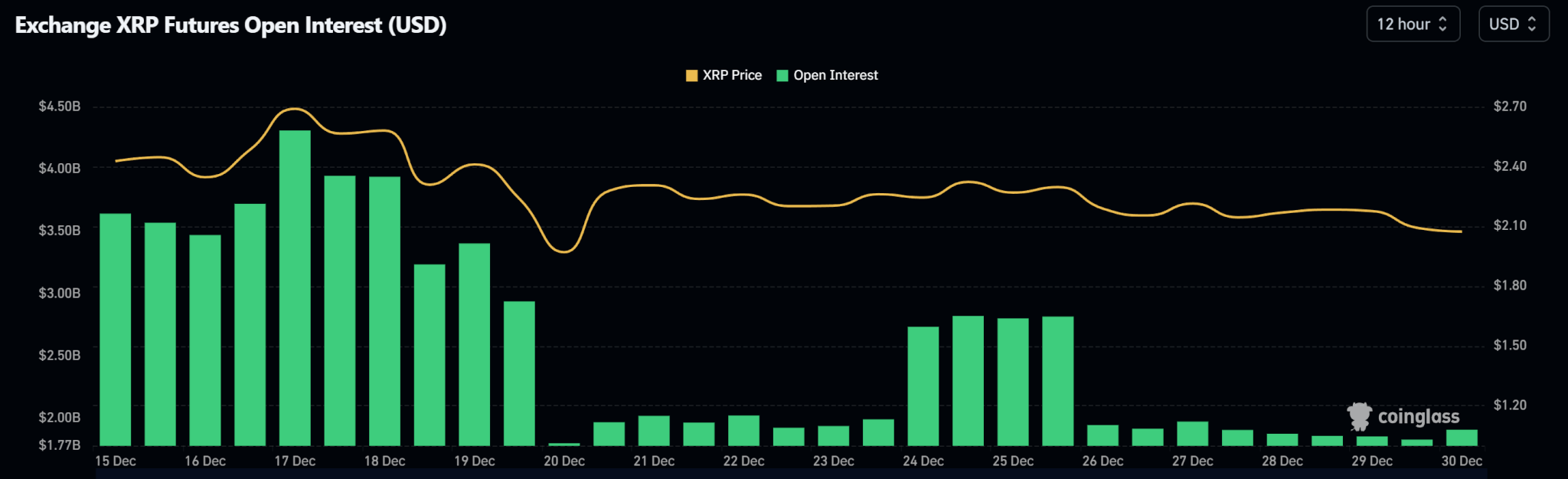Select the tiny green bar above 20 Dec
The height and width of the screenshot is (479, 1568).
click(564, 444)
